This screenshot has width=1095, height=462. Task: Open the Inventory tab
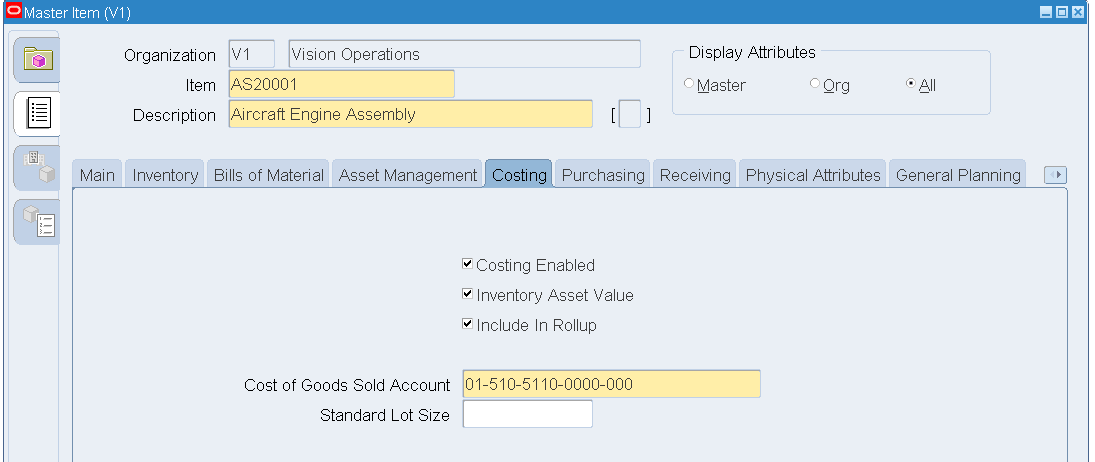tap(166, 174)
